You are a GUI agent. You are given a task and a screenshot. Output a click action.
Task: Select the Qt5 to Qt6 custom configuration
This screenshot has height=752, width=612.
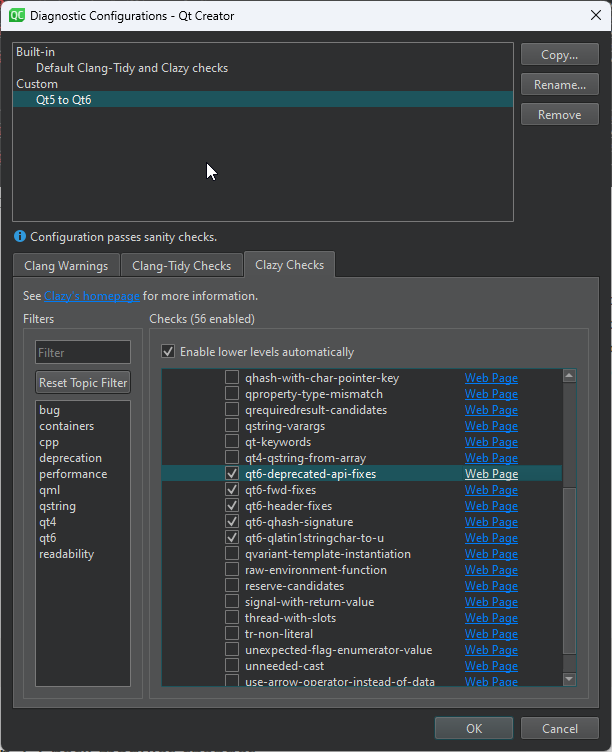coord(64,100)
